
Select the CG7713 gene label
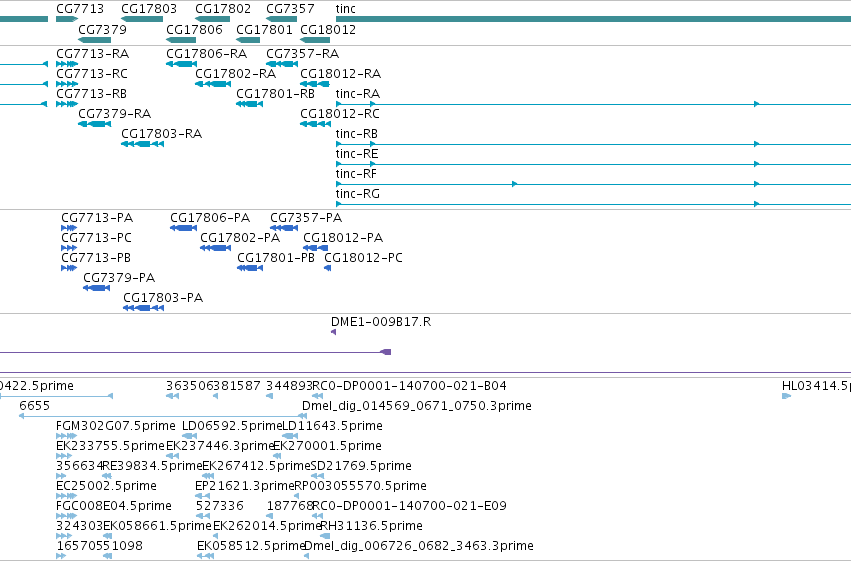(x=80, y=9)
